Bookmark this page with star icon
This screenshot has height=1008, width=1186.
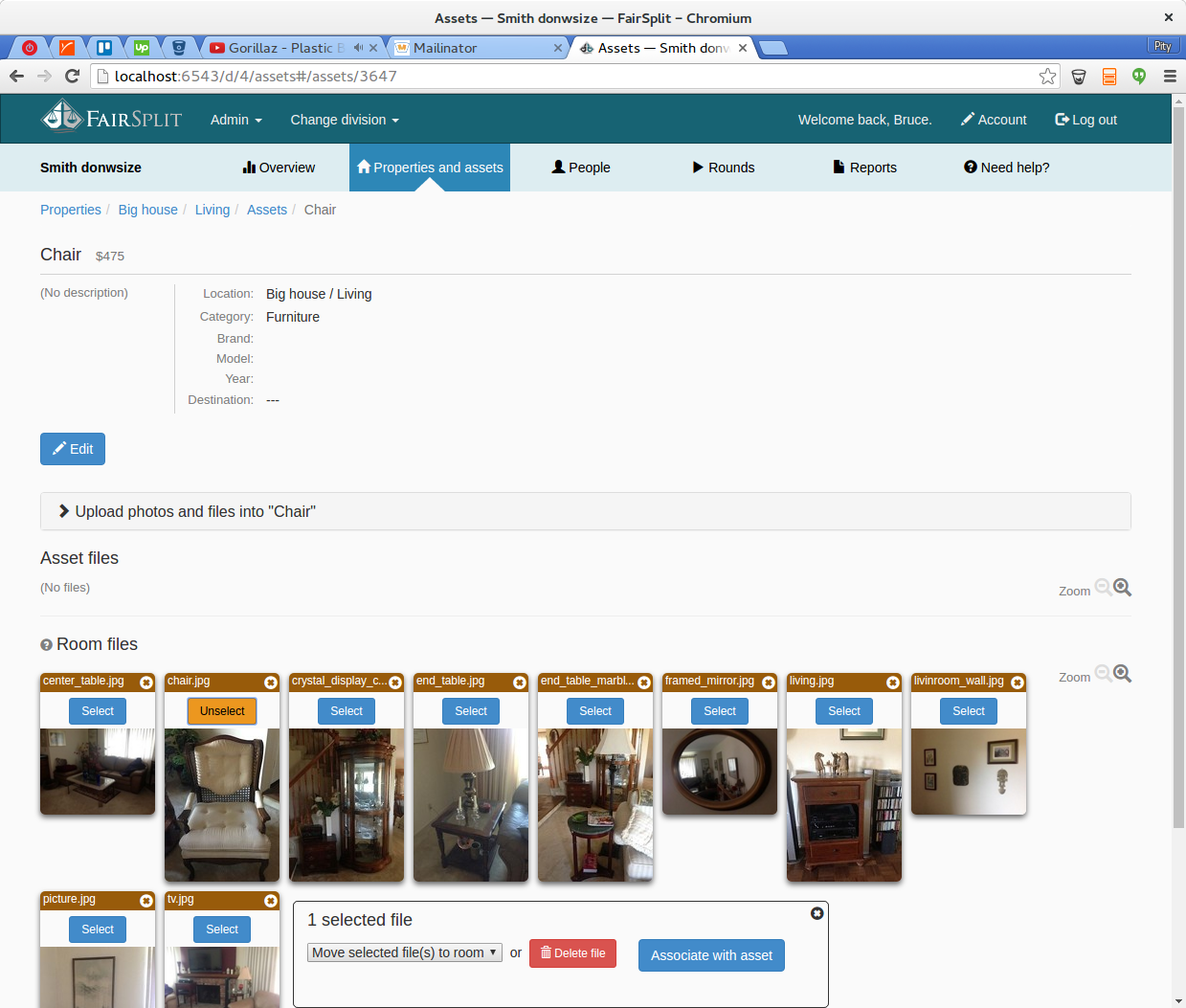1048,77
